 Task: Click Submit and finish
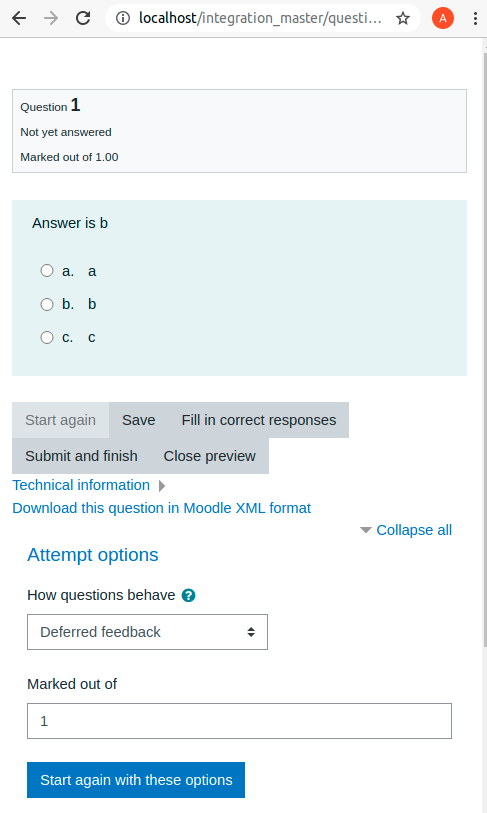tap(81, 456)
